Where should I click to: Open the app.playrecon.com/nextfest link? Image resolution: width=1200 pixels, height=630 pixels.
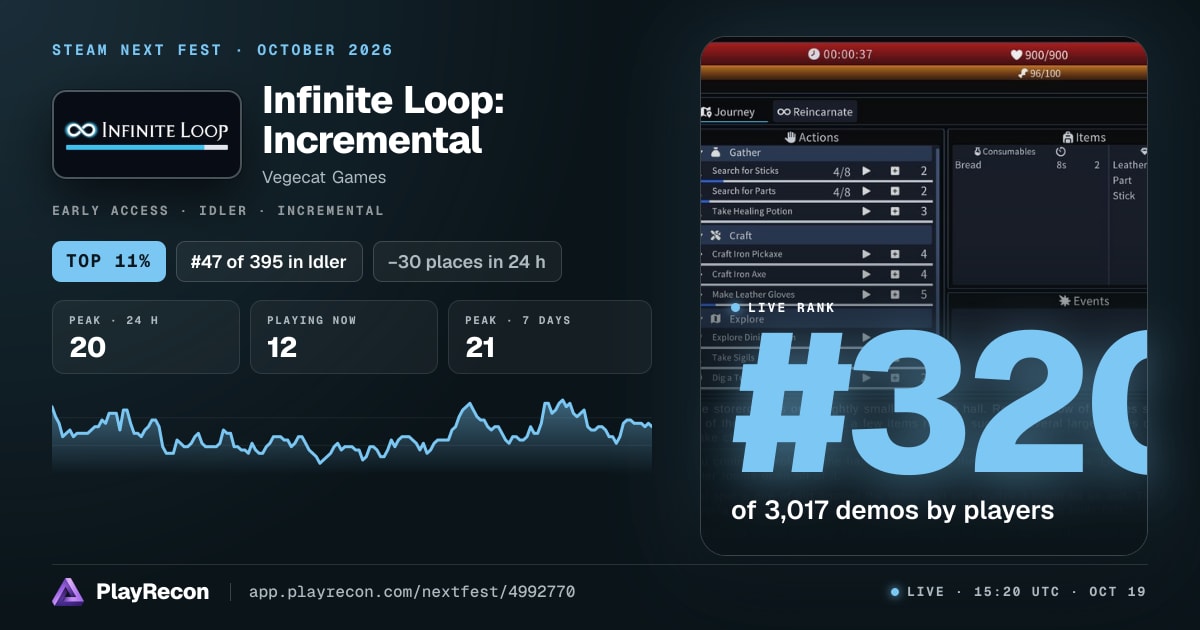click(412, 592)
